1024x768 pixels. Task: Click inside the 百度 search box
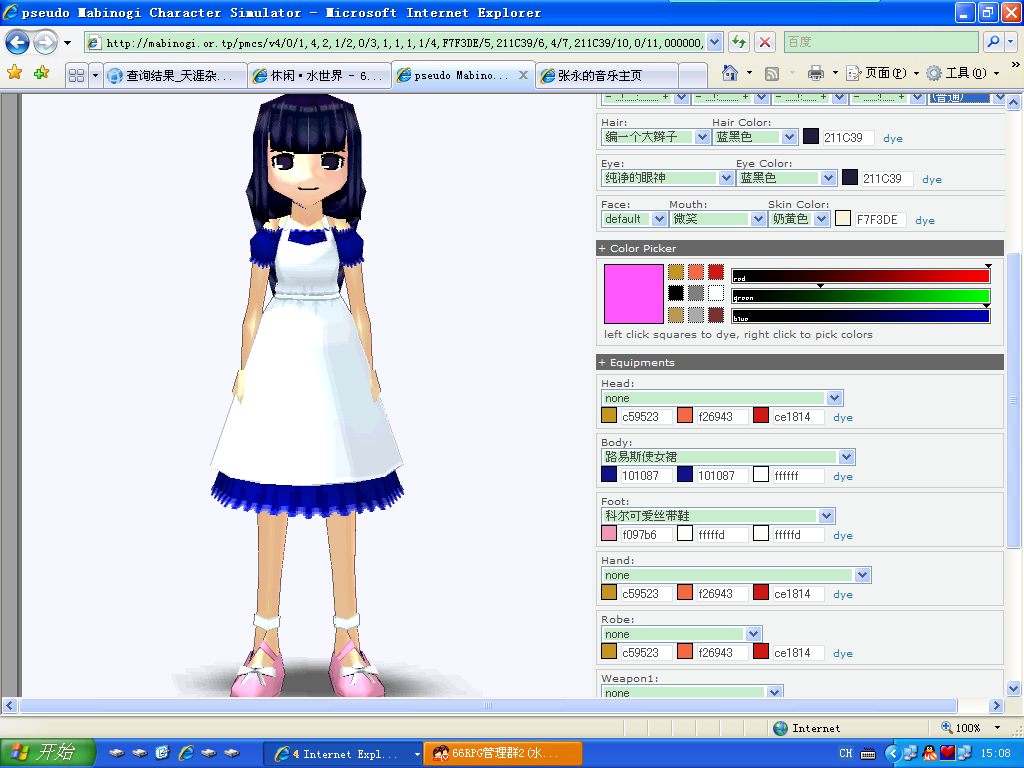point(882,42)
